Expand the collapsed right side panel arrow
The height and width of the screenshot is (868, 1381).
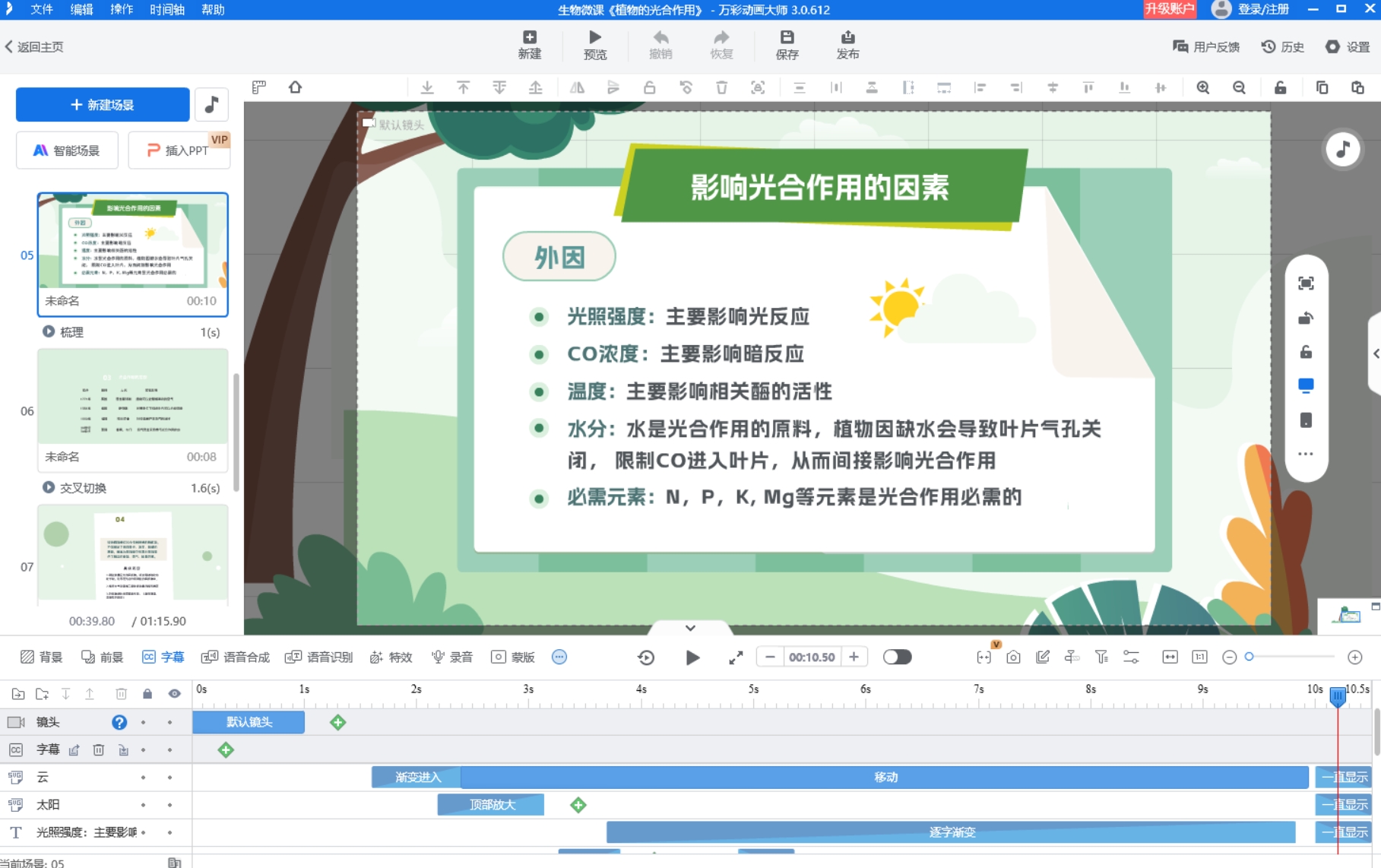[1376, 353]
